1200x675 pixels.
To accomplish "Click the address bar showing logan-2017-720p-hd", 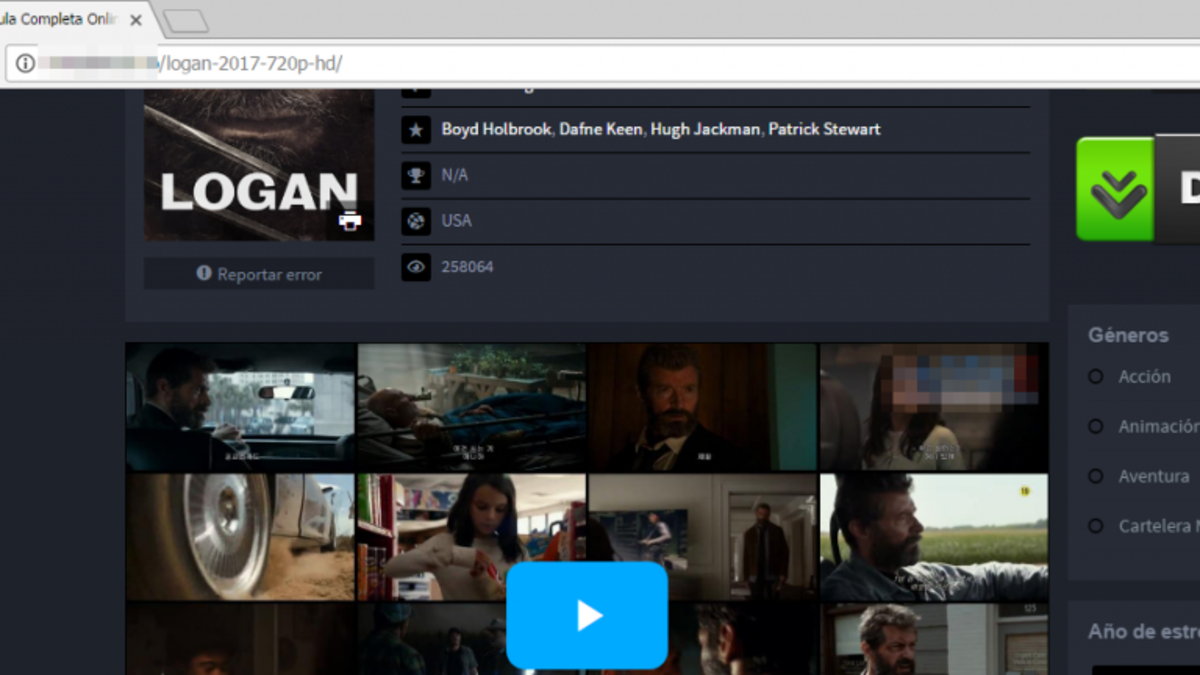I will [x=600, y=63].
